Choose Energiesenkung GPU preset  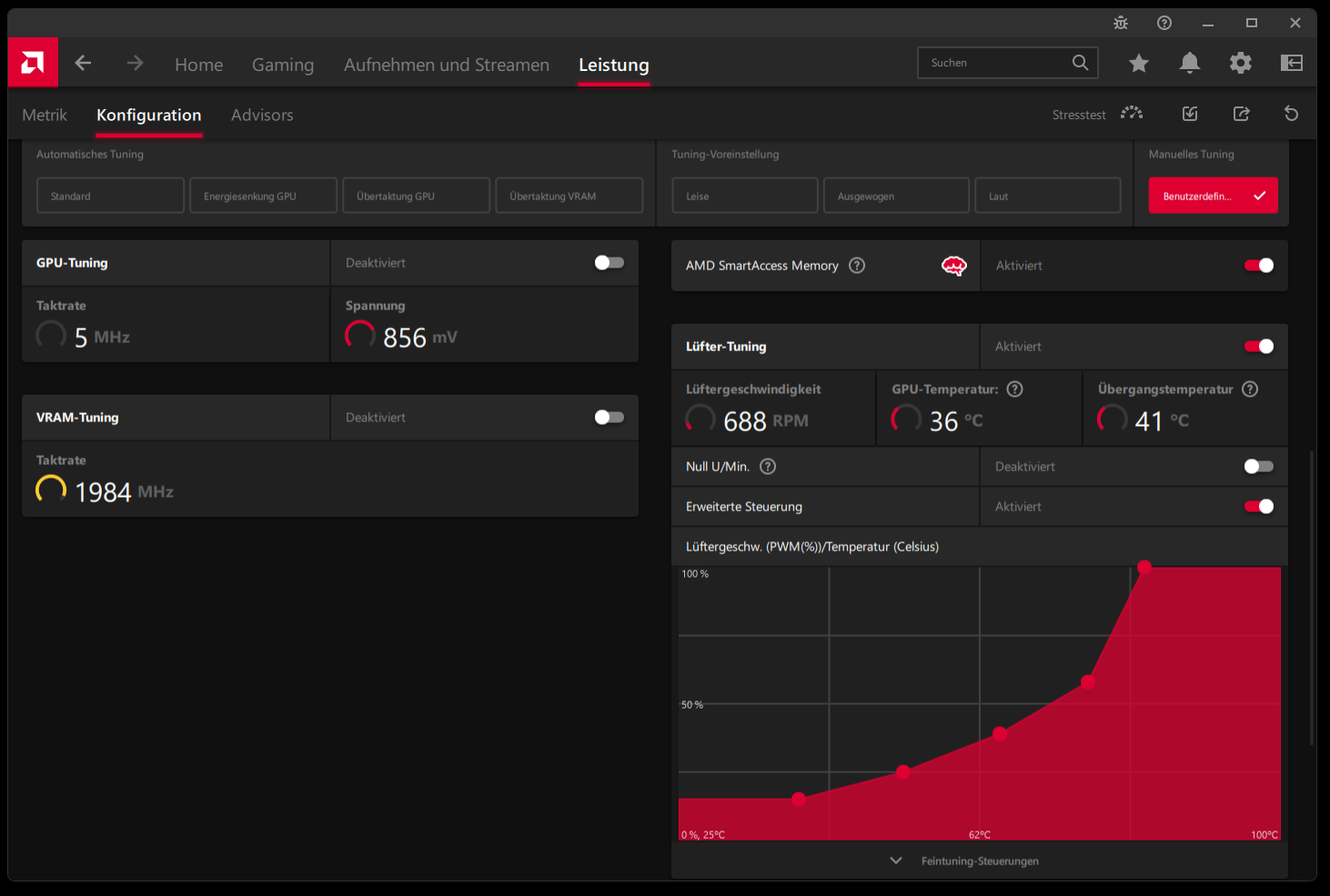263,196
